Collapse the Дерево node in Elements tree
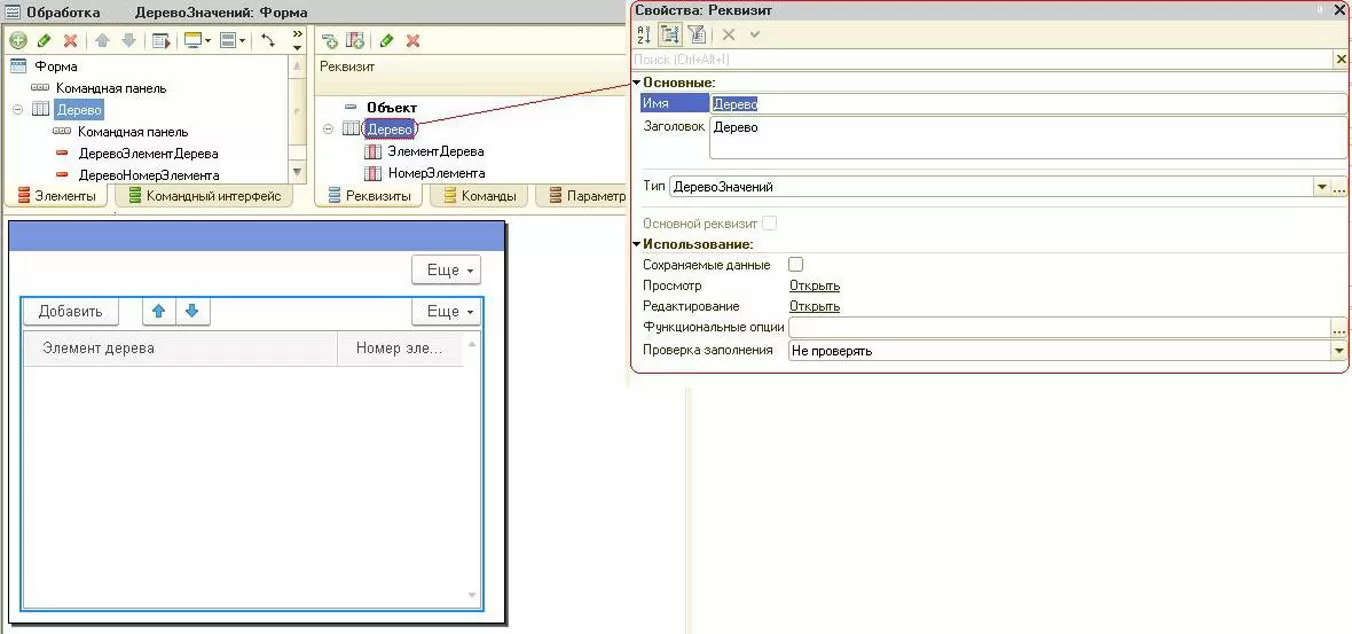The height and width of the screenshot is (634, 1352). (x=18, y=110)
